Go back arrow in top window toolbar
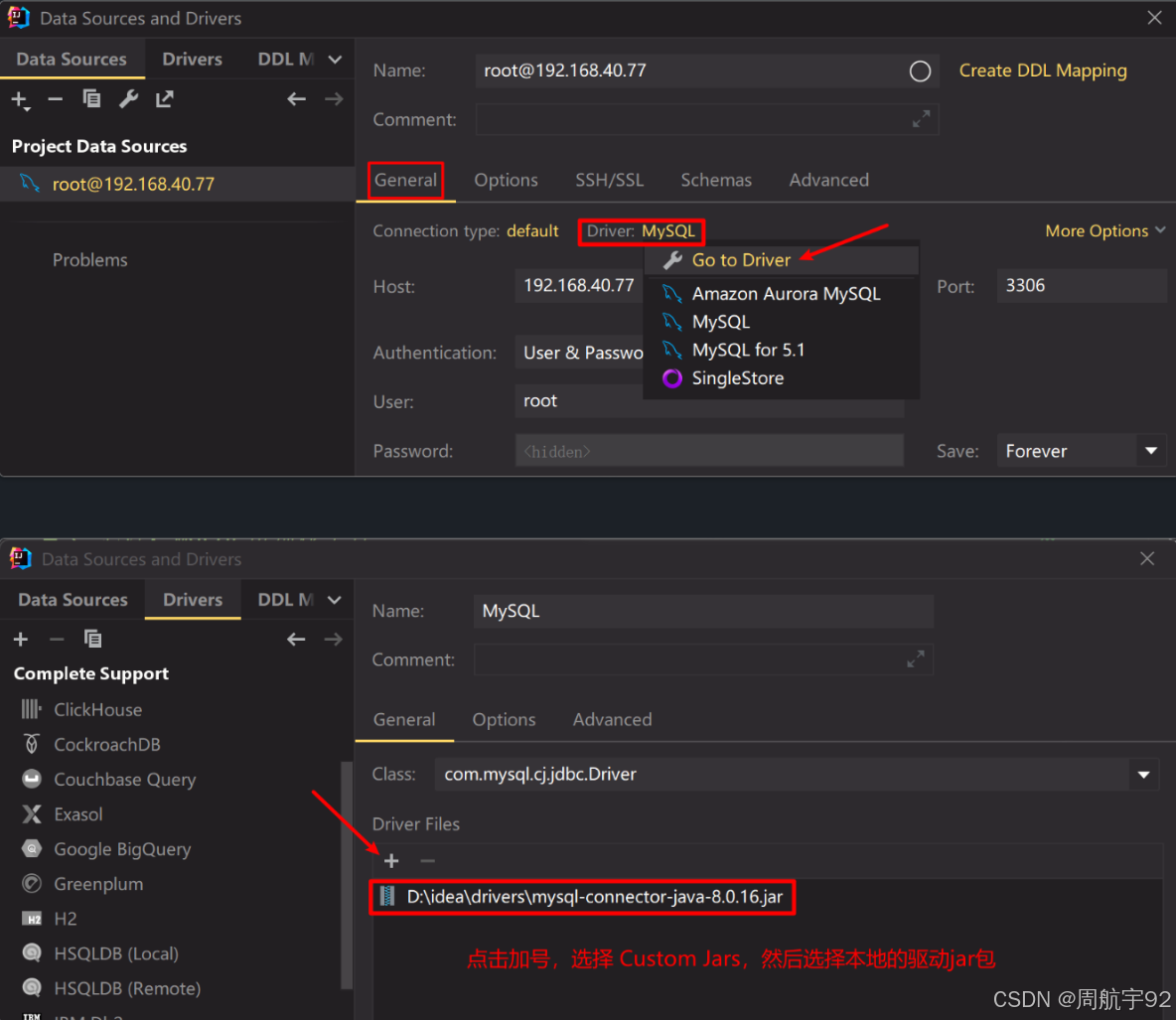 297,99
